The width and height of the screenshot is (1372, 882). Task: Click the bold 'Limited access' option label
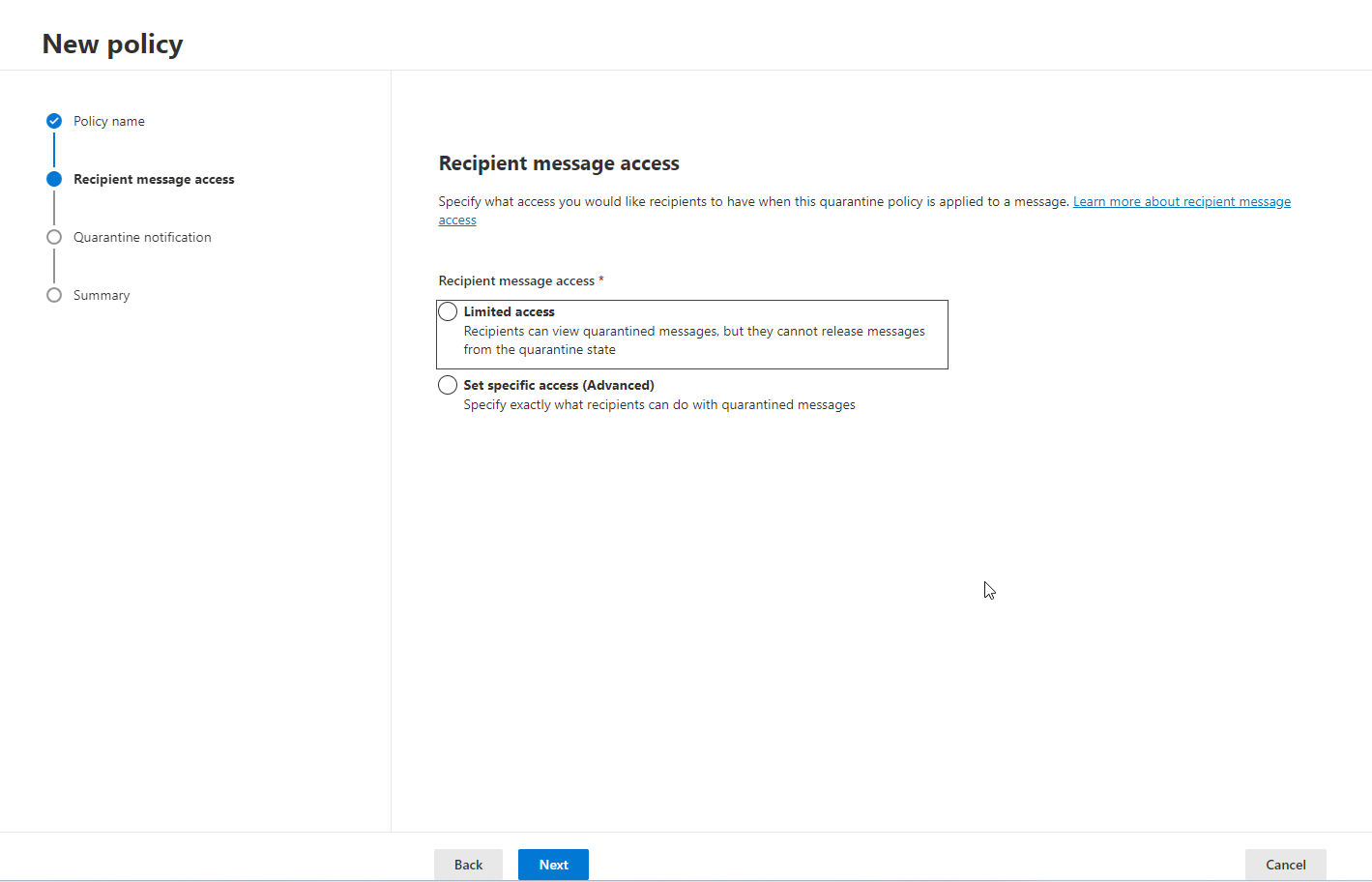coord(509,311)
